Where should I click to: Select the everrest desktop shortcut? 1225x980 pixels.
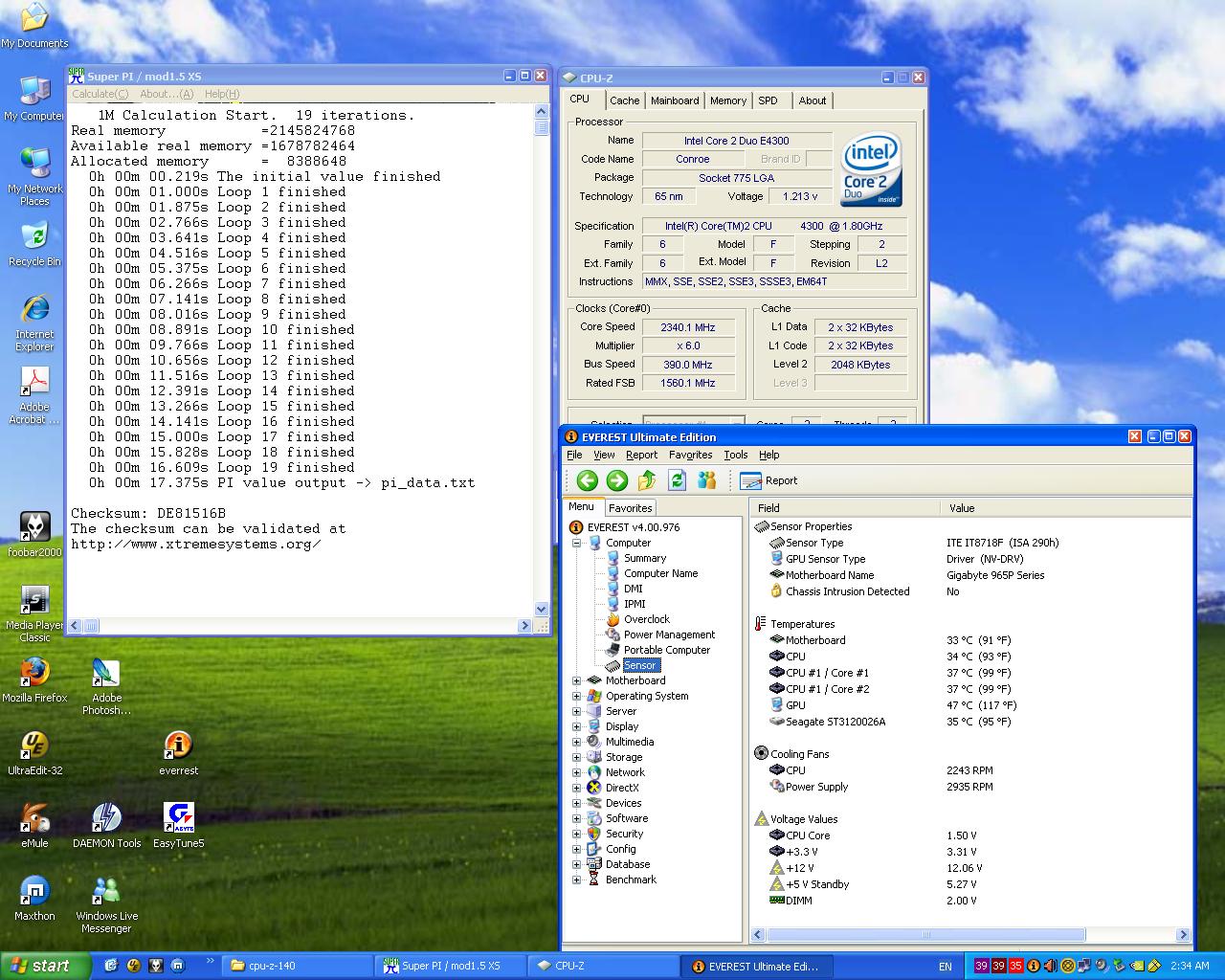pyautogui.click(x=178, y=753)
